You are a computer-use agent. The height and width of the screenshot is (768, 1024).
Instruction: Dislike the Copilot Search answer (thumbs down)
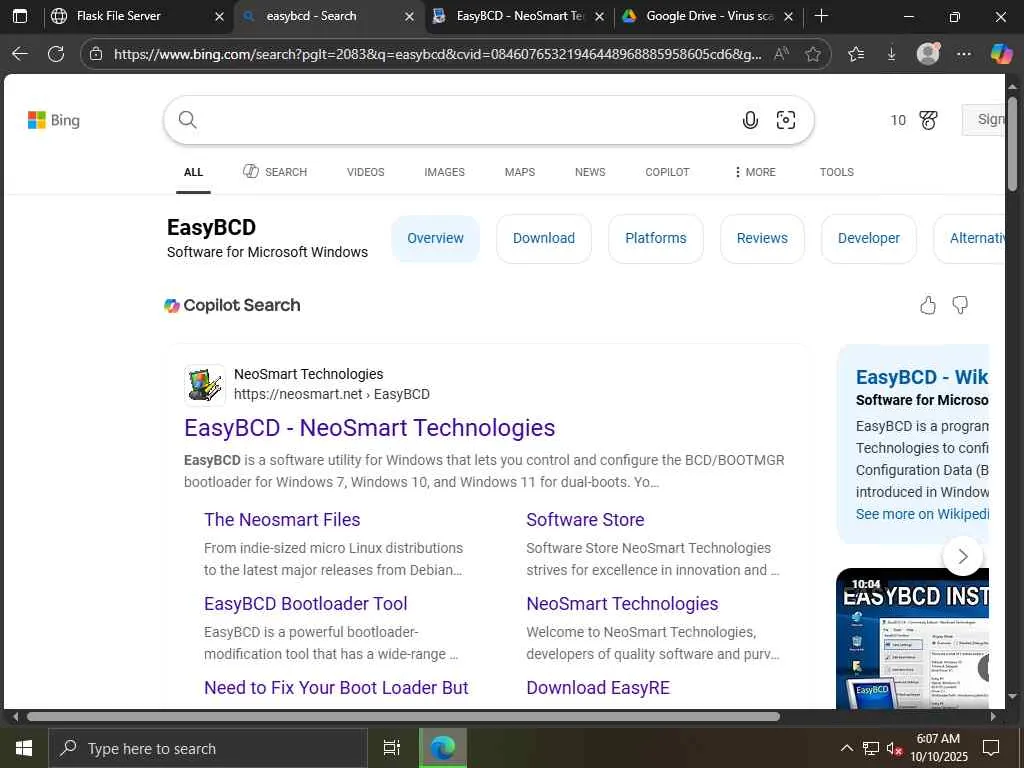960,305
